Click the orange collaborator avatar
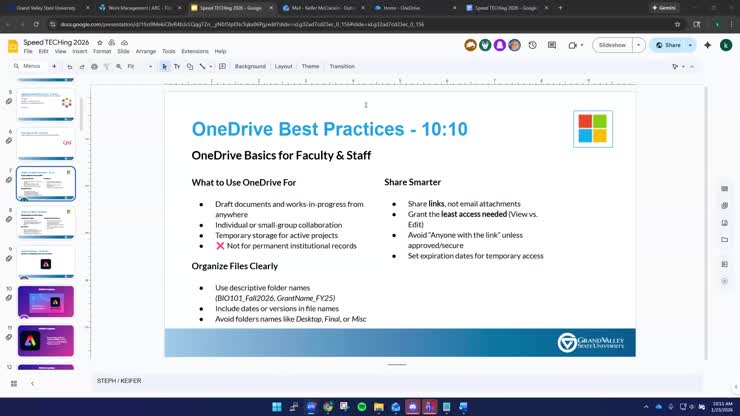This screenshot has width=740, height=416. [x=471, y=45]
